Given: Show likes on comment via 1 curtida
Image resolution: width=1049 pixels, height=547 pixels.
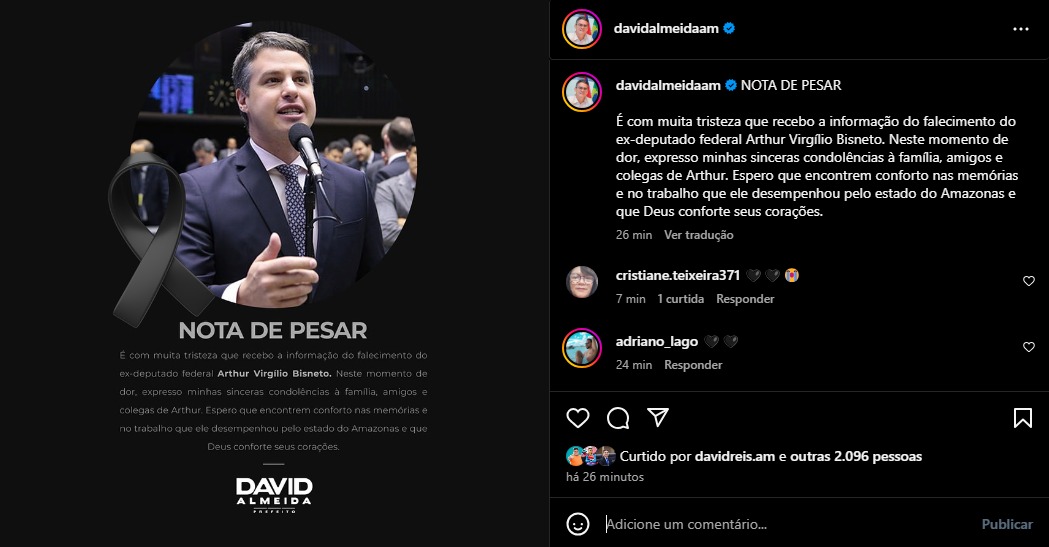Looking at the screenshot, I should pyautogui.click(x=680, y=299).
